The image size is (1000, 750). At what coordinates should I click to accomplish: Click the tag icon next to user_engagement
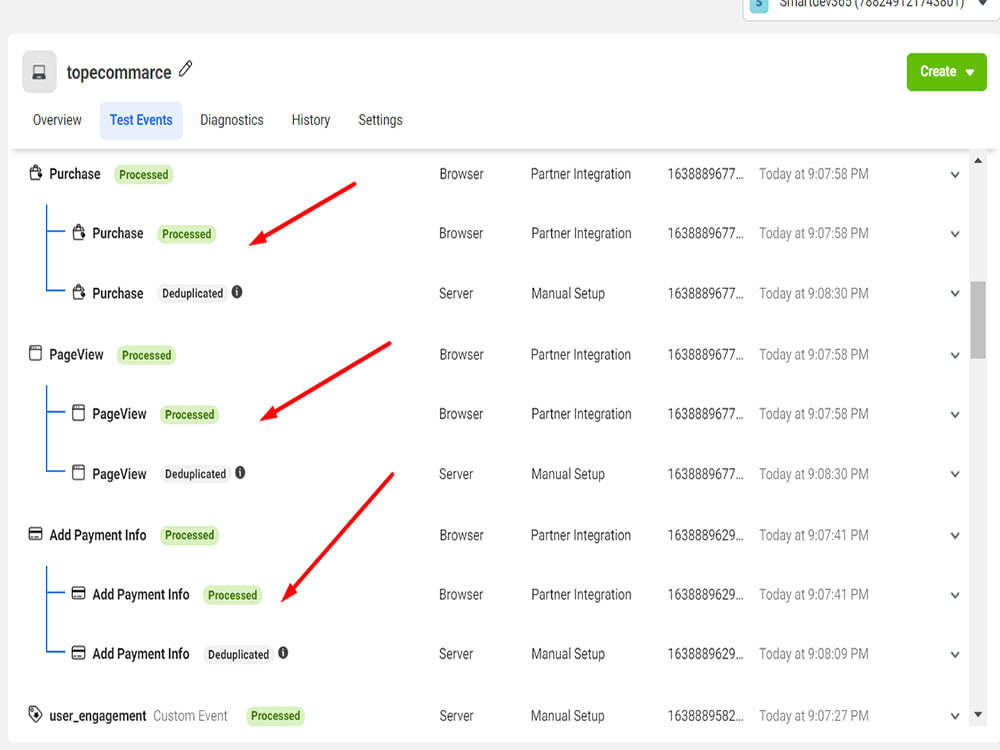click(x=35, y=715)
